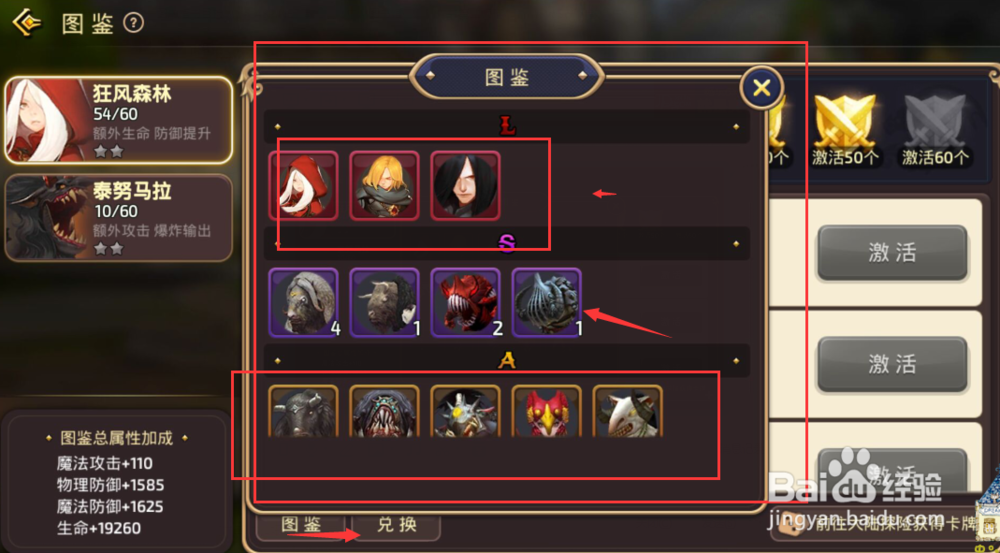
Task: Pick the red rooster A card
Action: (x=547, y=411)
